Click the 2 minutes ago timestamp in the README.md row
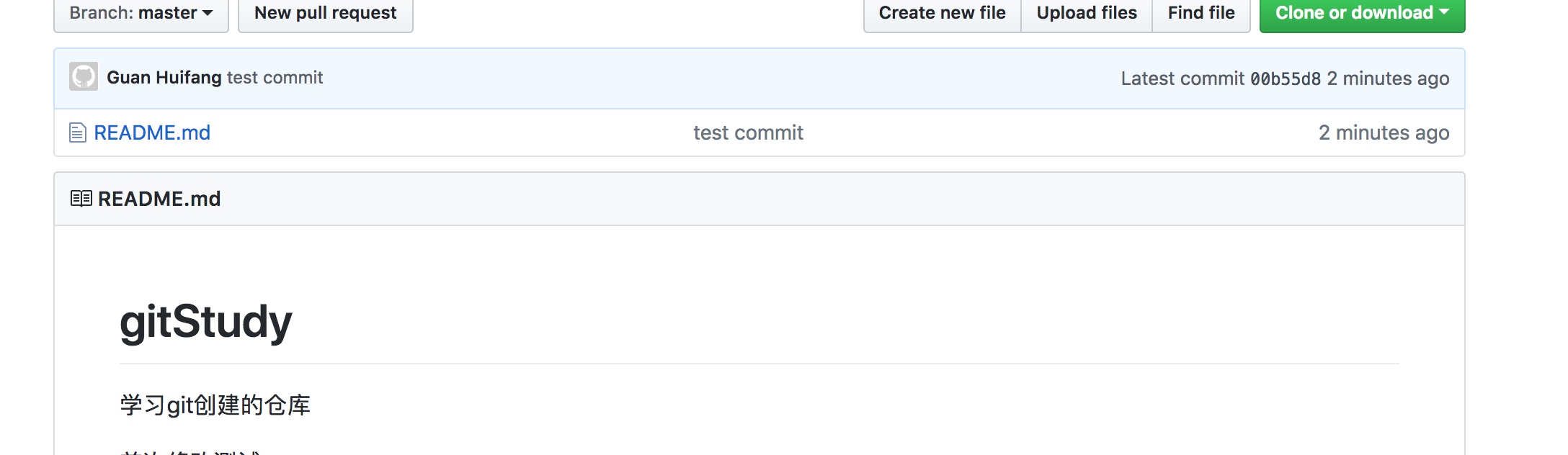This screenshot has height=455, width=1568. tap(1384, 132)
